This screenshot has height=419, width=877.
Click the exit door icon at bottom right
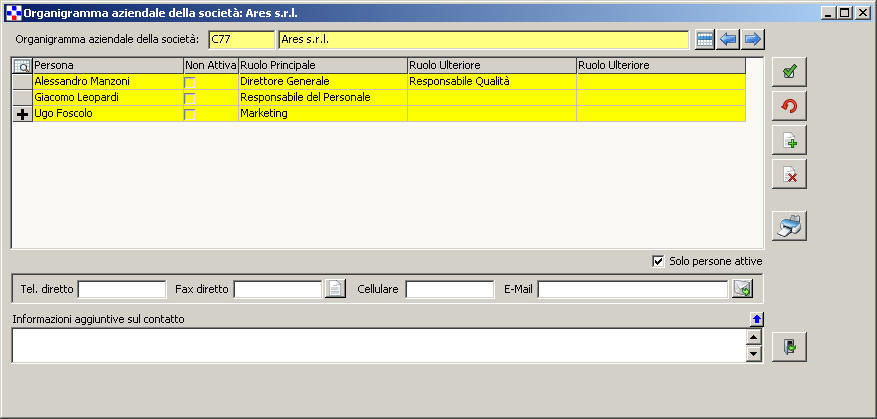pyautogui.click(x=789, y=346)
